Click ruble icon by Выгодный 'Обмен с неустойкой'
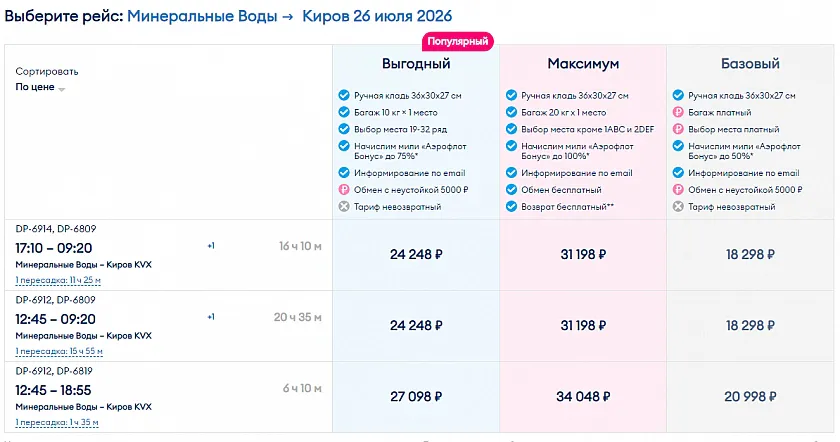This screenshot has height=442, width=840. click(344, 190)
